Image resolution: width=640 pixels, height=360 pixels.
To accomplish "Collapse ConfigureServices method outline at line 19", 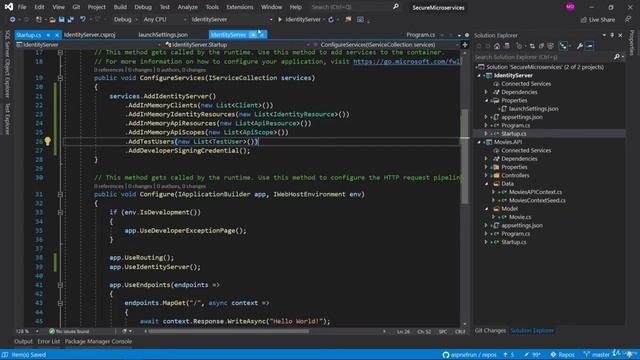I will pos(60,78).
